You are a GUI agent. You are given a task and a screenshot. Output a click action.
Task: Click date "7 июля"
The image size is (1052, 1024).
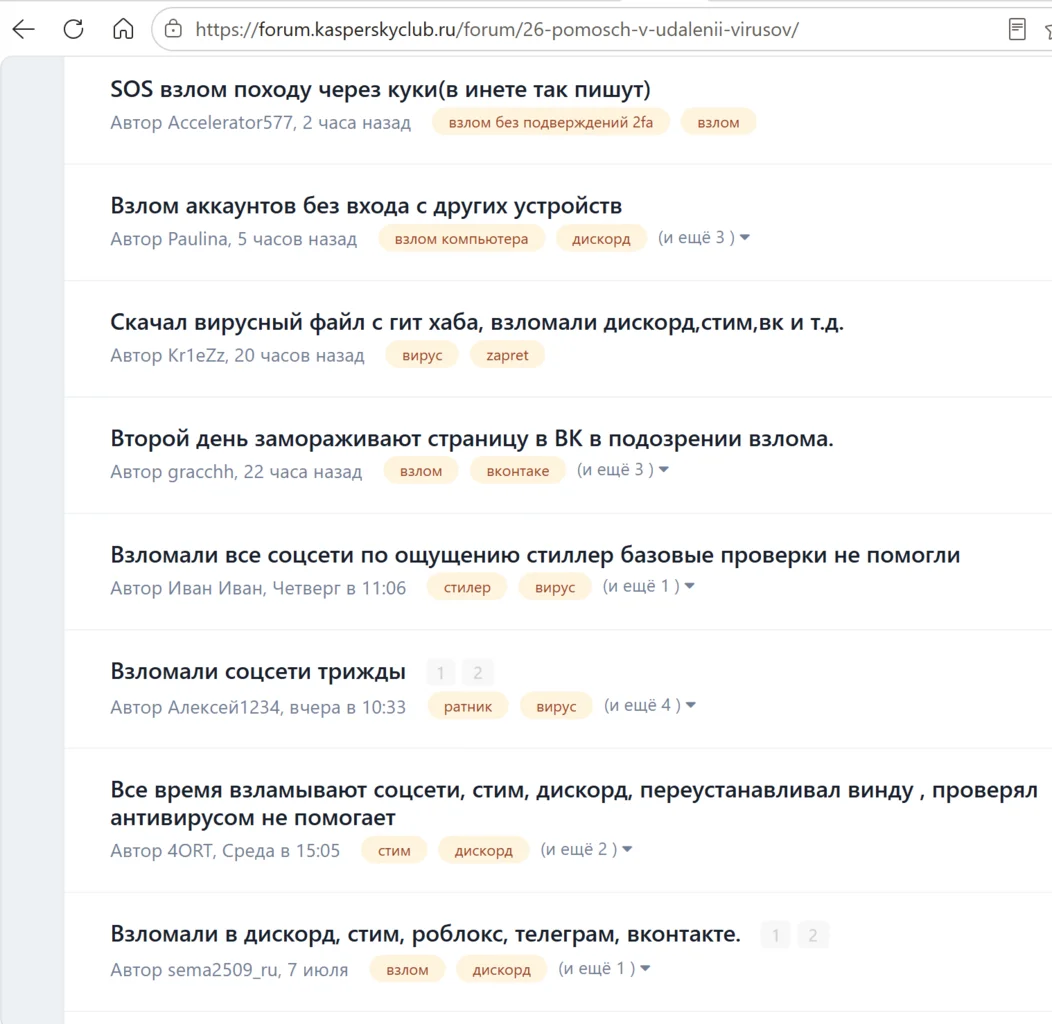318,970
